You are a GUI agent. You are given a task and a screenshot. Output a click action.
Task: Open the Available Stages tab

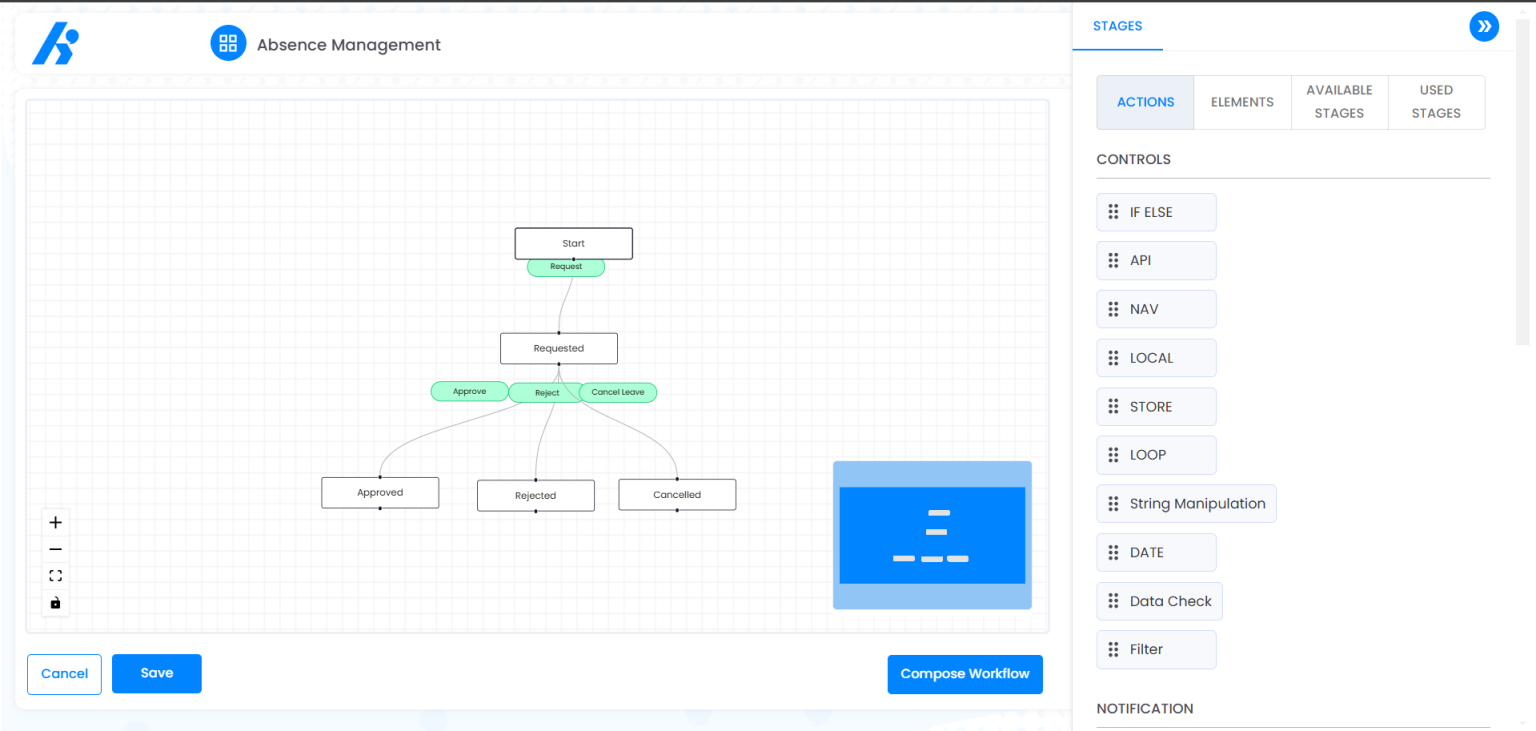point(1339,102)
